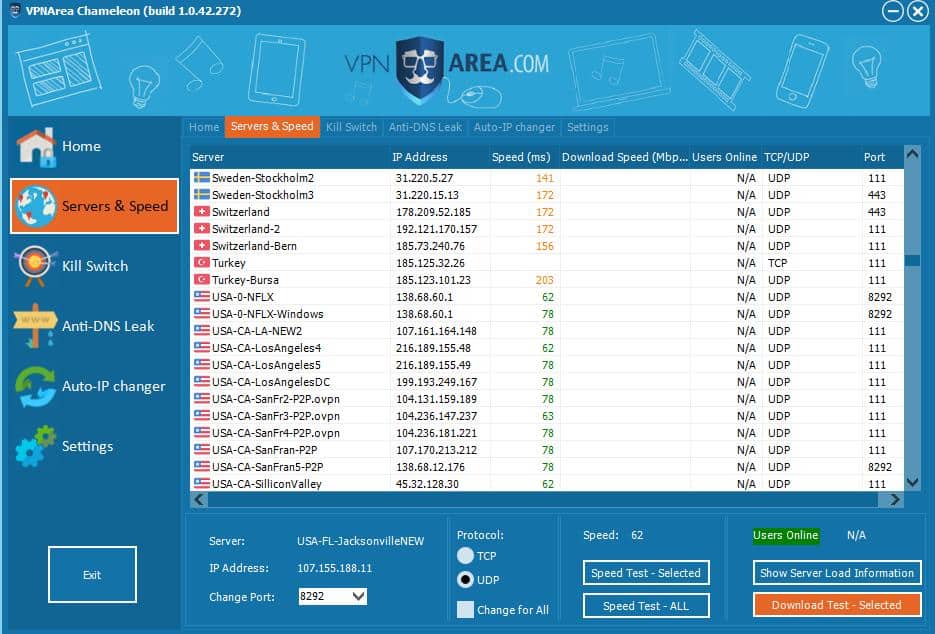The height and width of the screenshot is (634, 935).
Task: Select the USA-CA-SanFr4-P2P.ovpn server row
Action: pyautogui.click(x=547, y=433)
